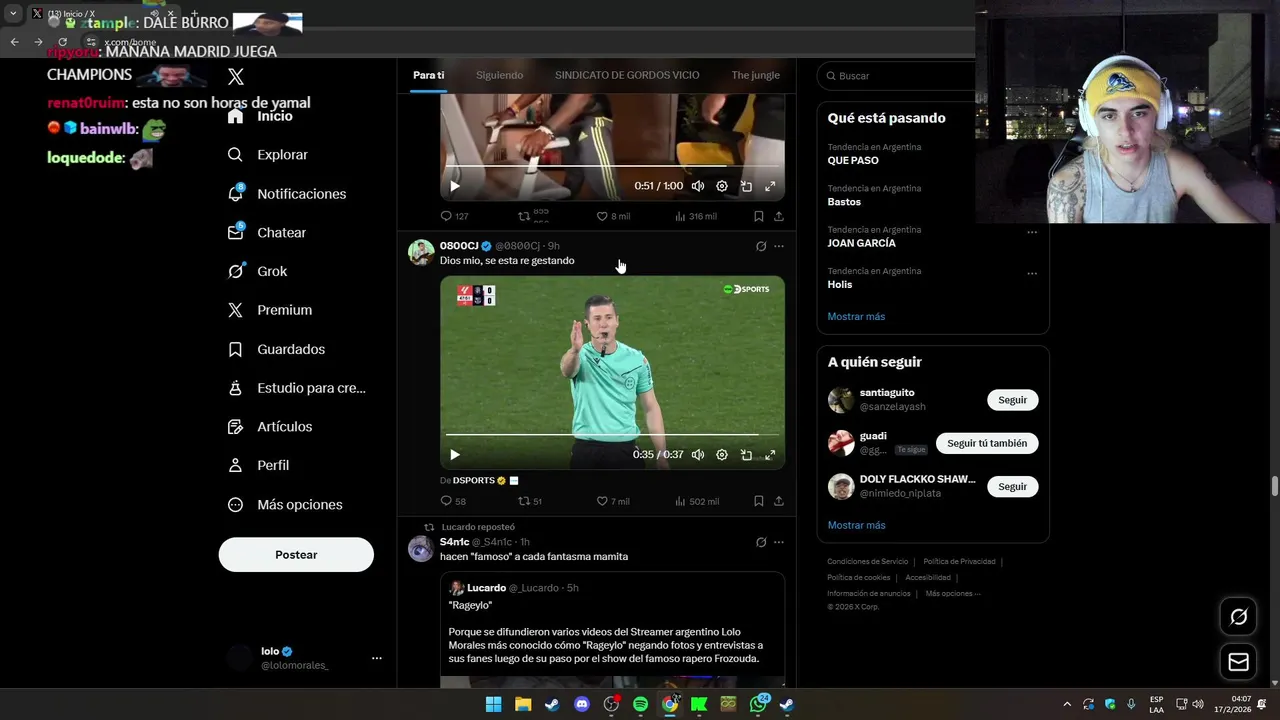Screen dimensions: 1280x720
Task: Repost the 0800CJ post with 51 reposts
Action: tap(530, 501)
